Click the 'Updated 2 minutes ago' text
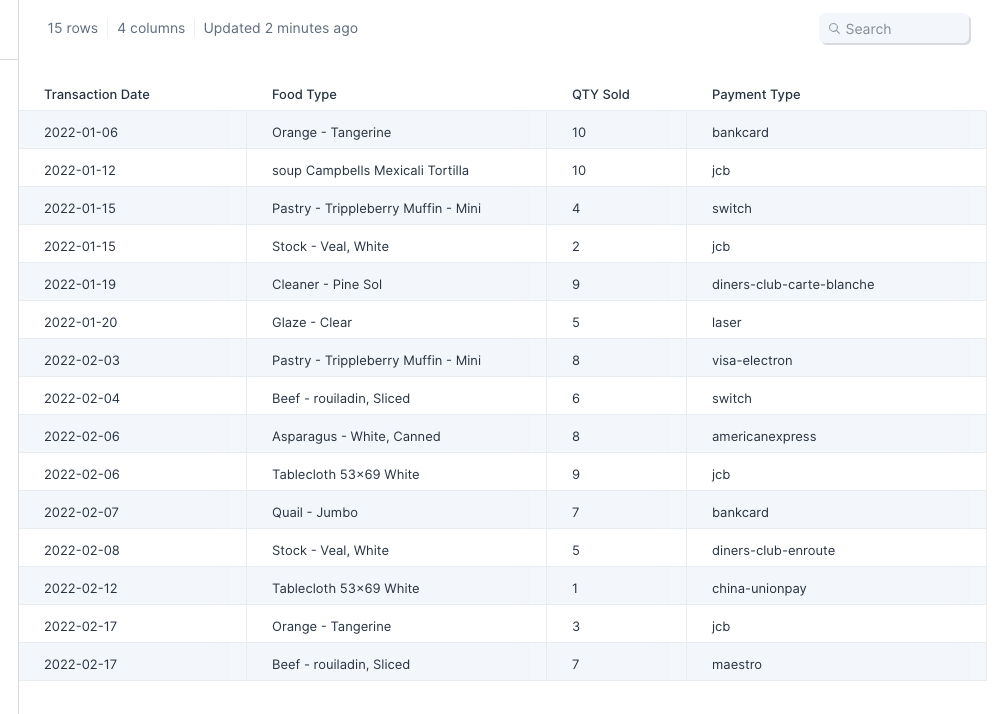The height and width of the screenshot is (714, 1006). pos(280,28)
